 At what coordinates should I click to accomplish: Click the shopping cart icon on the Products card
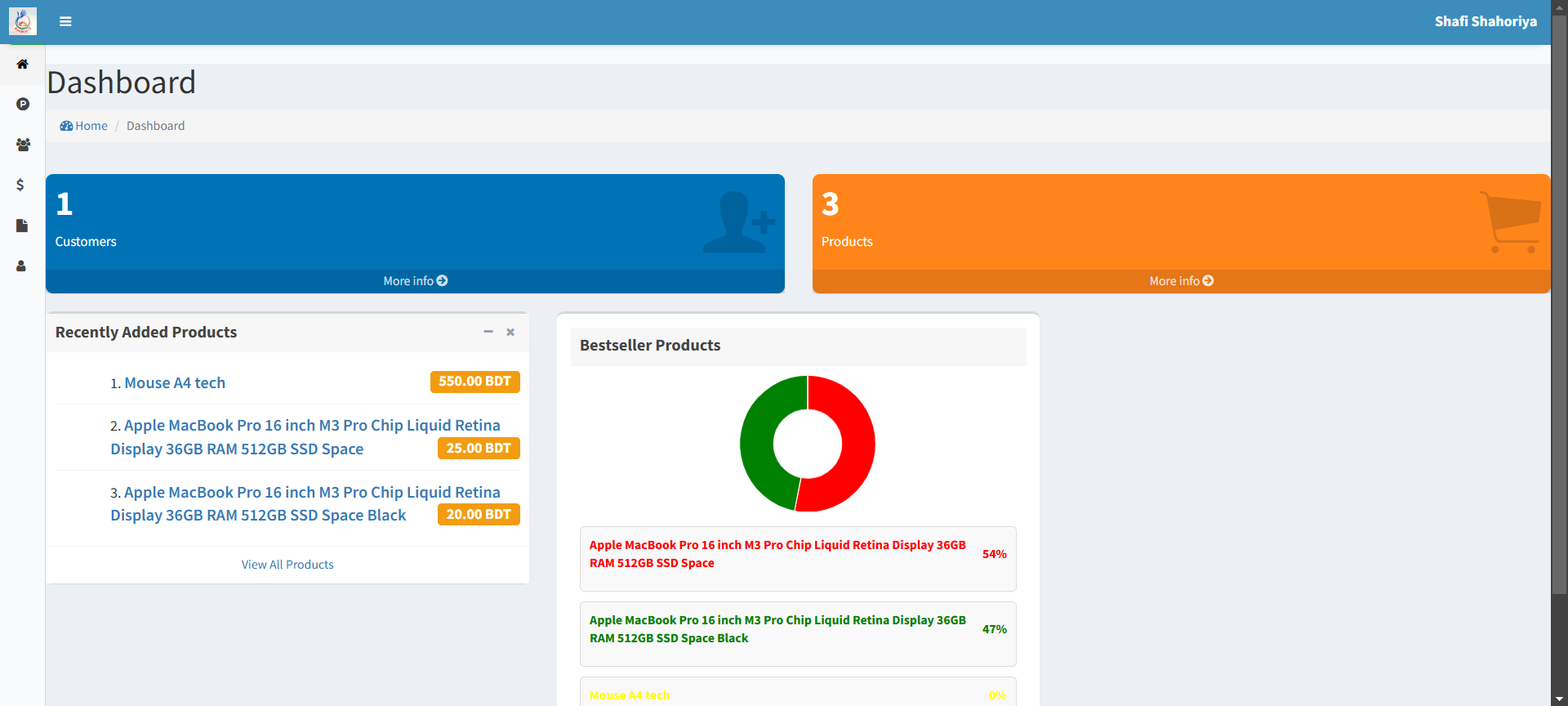pyautogui.click(x=1510, y=222)
